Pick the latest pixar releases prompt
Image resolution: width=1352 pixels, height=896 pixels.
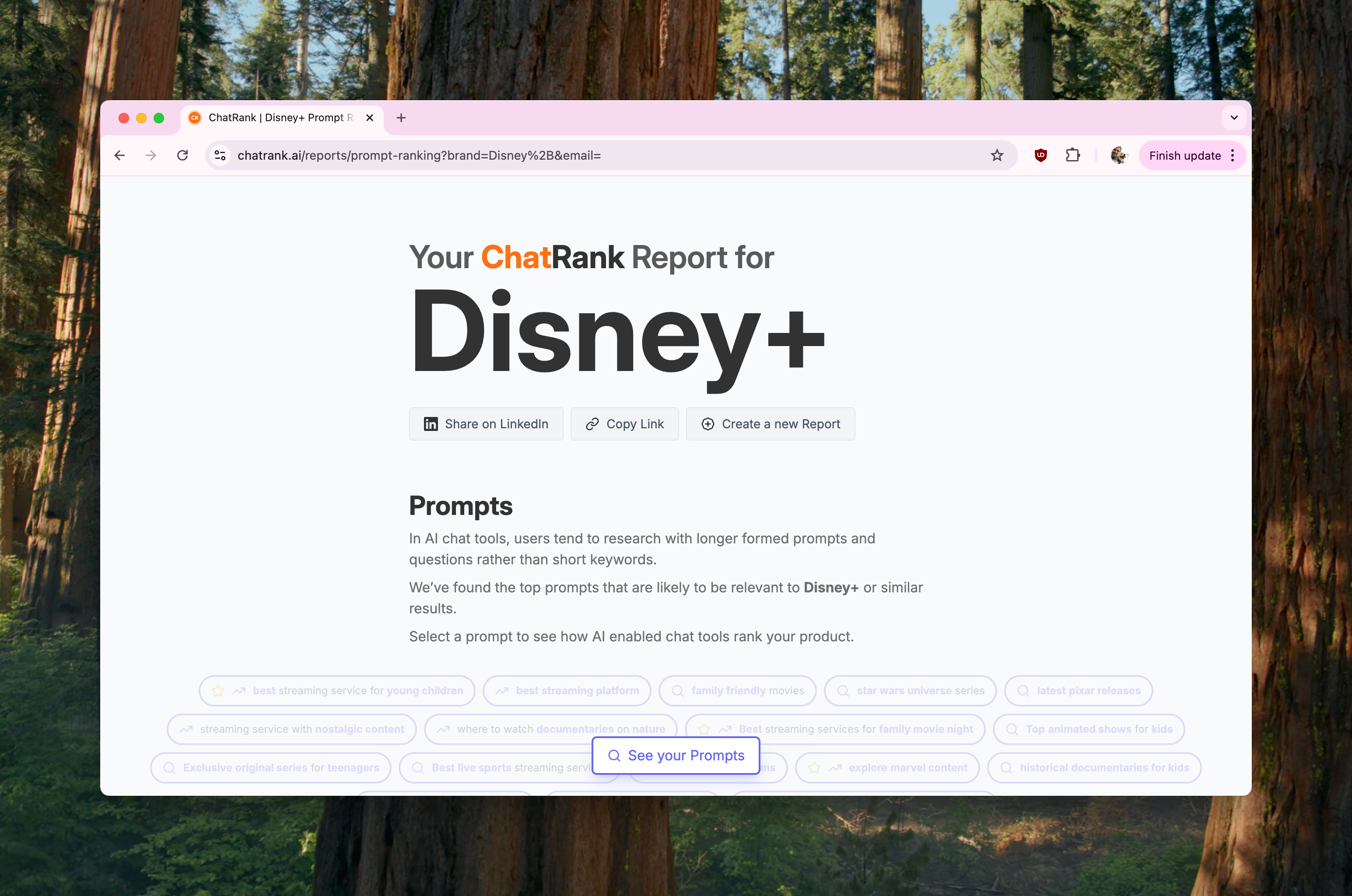click(1078, 691)
